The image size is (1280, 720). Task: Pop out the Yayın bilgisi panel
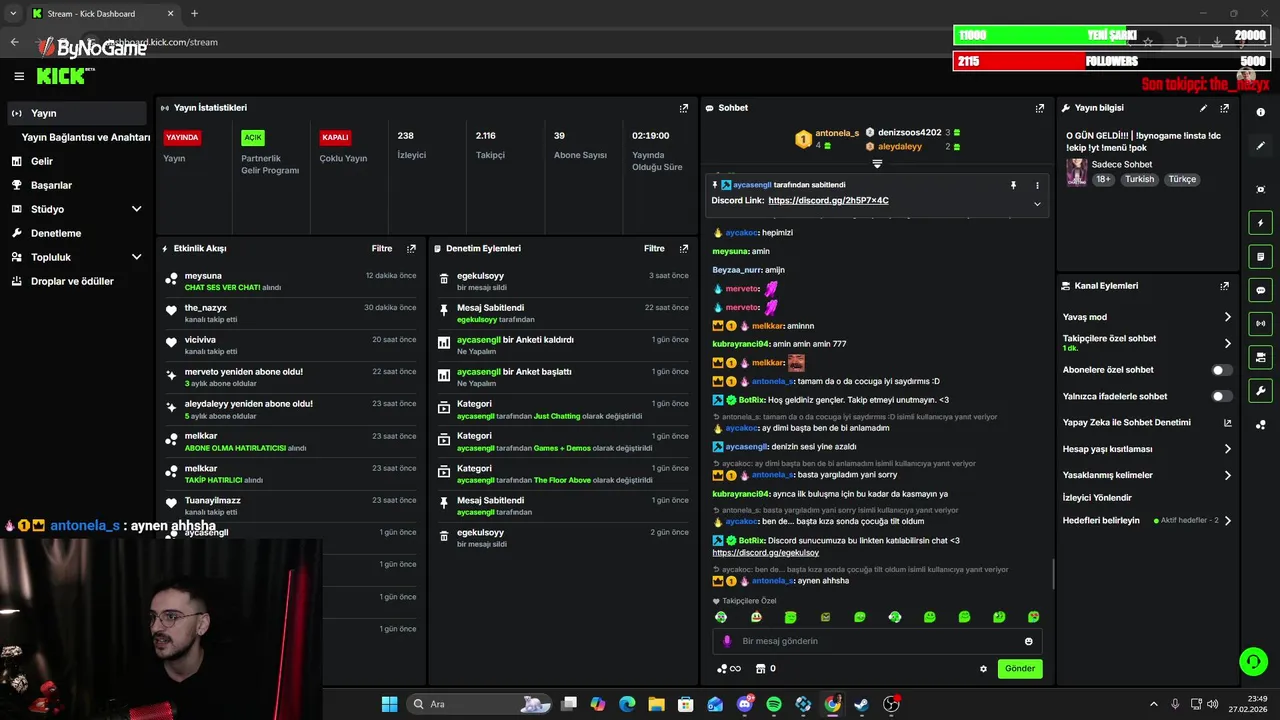[1224, 108]
